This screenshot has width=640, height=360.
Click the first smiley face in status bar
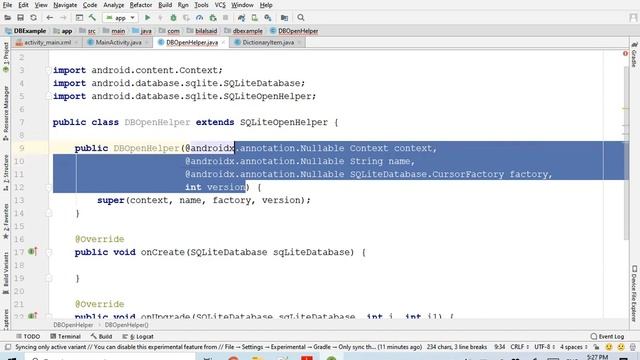click(x=609, y=347)
